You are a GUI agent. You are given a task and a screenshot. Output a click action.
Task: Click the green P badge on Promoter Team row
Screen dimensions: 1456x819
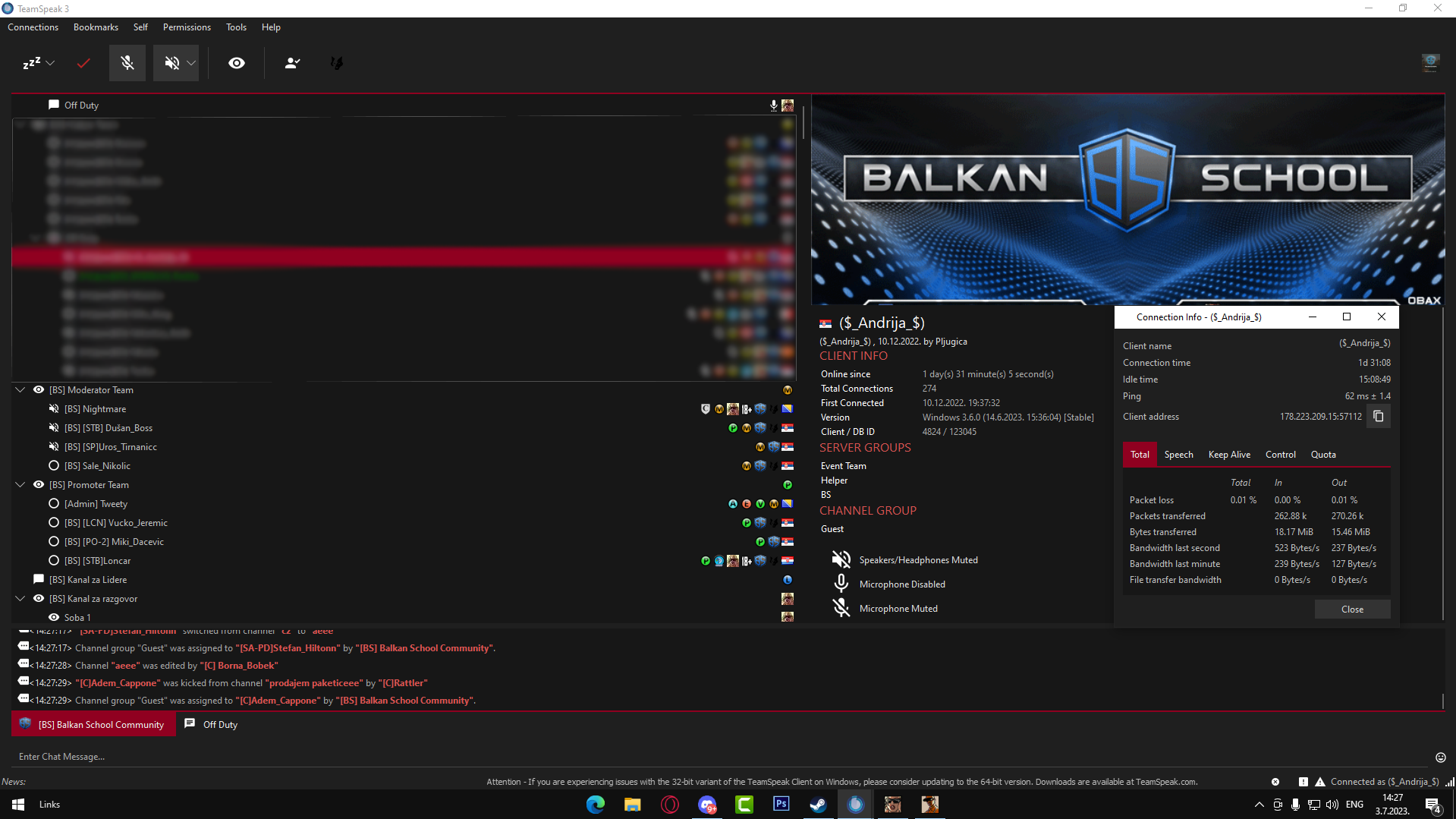pyautogui.click(x=788, y=485)
